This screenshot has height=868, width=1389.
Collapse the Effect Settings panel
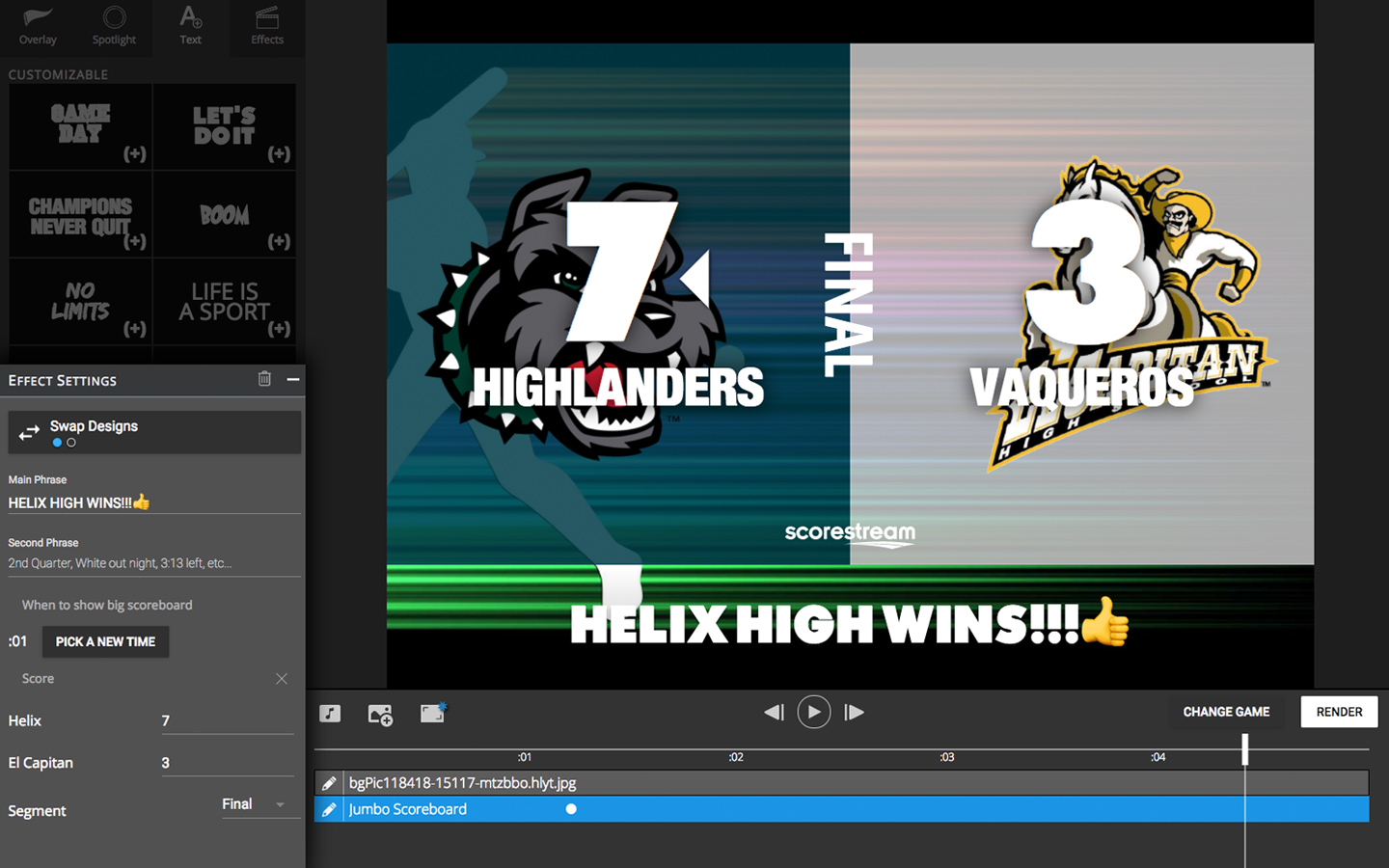[x=292, y=380]
